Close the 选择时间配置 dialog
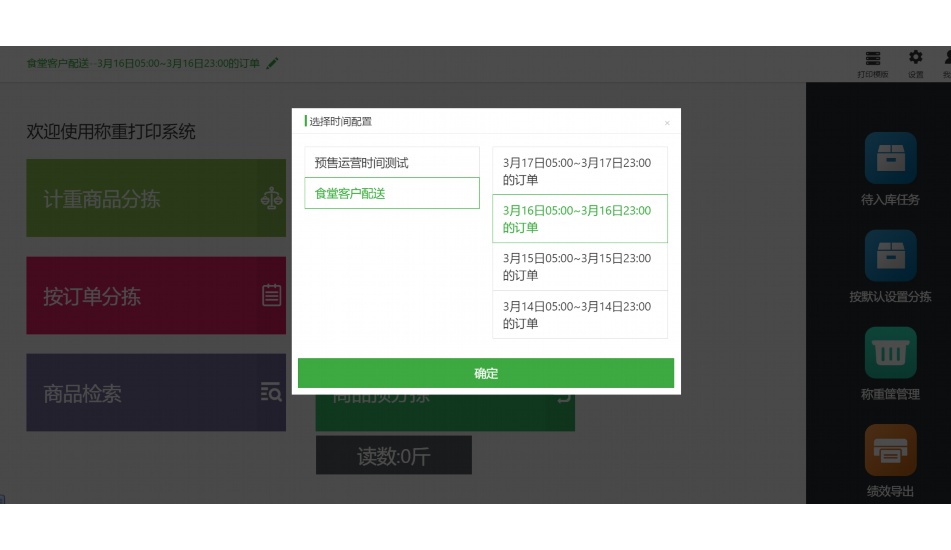This screenshot has height=550, width=951. [x=667, y=123]
